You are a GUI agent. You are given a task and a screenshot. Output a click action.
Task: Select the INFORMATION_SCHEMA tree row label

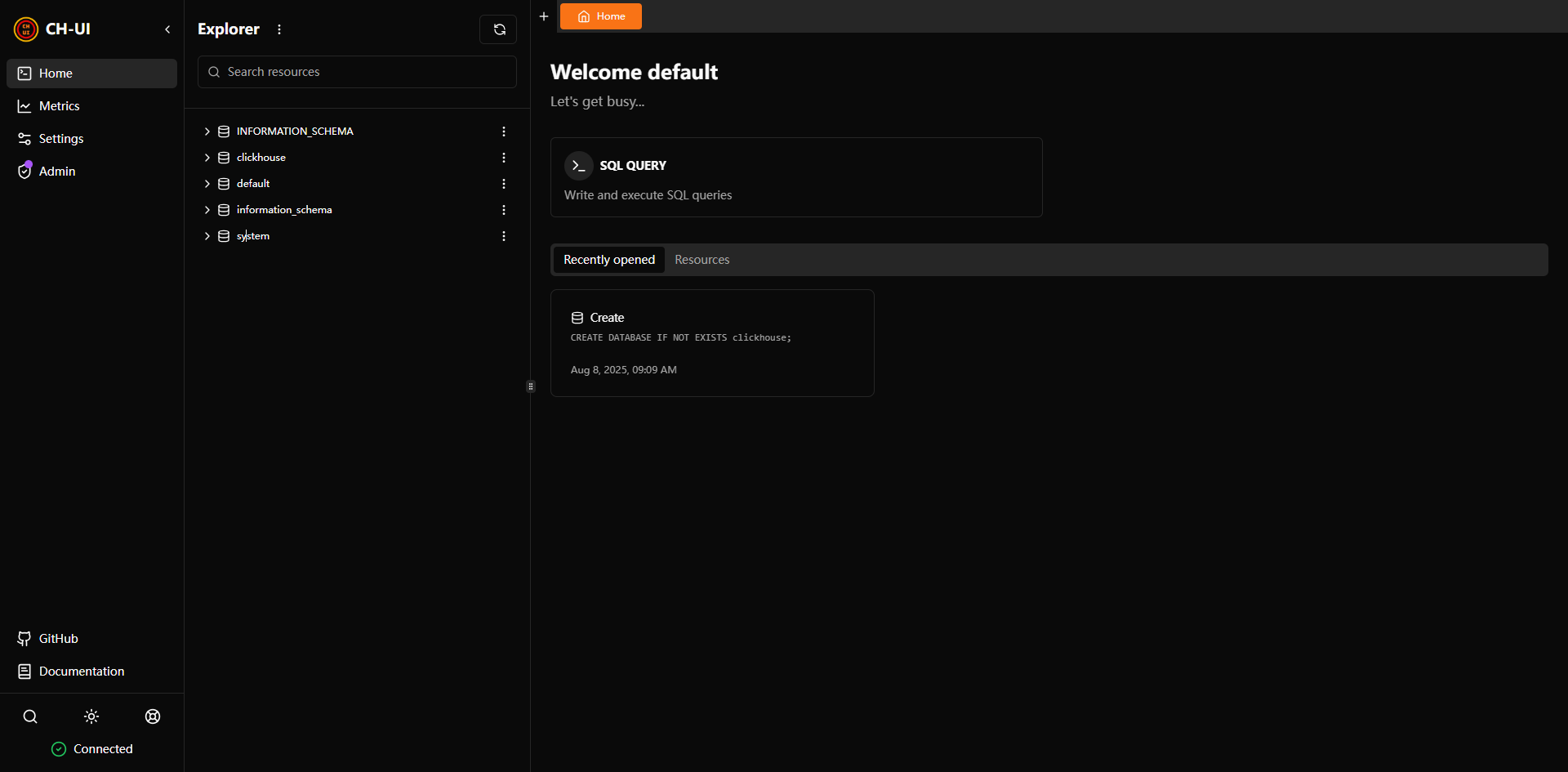295,132
